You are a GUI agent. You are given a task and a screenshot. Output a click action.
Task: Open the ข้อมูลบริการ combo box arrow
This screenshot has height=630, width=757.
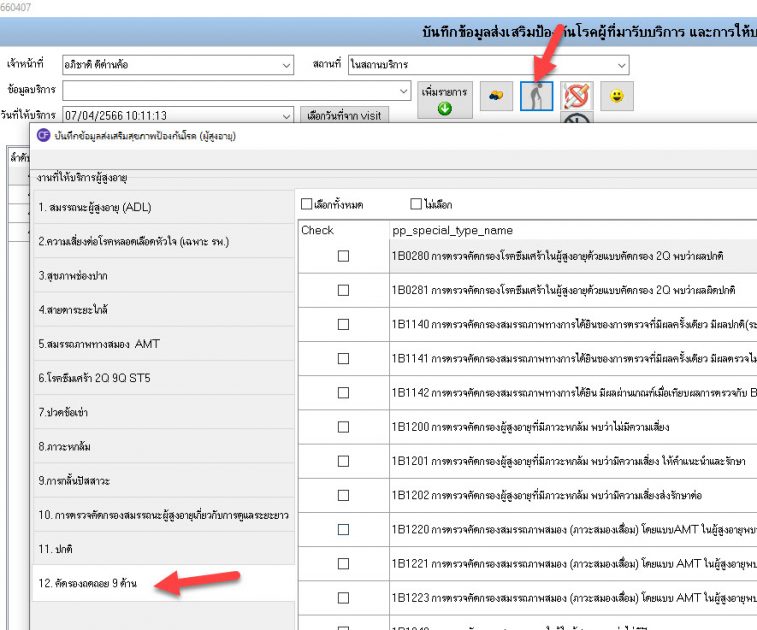click(403, 91)
